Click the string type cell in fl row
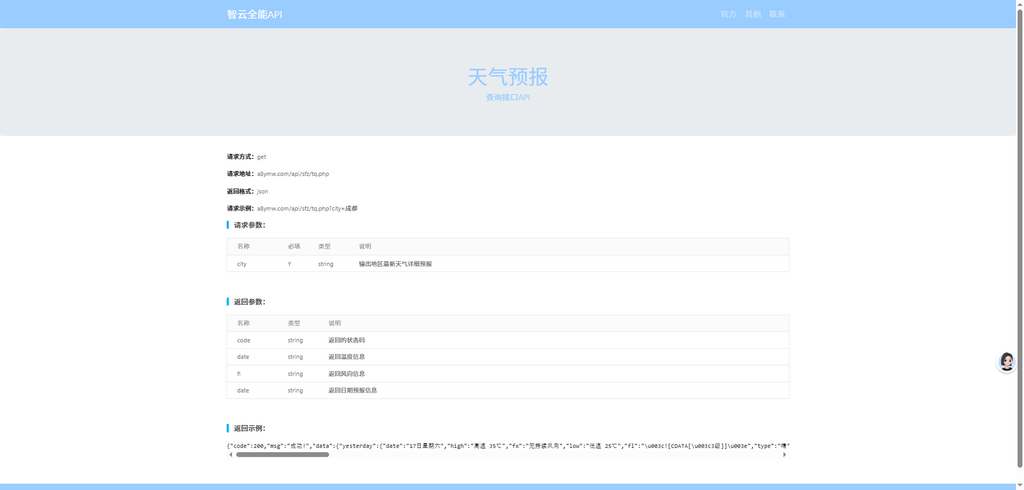Screen dimensions: 1024x490 click(x=295, y=374)
